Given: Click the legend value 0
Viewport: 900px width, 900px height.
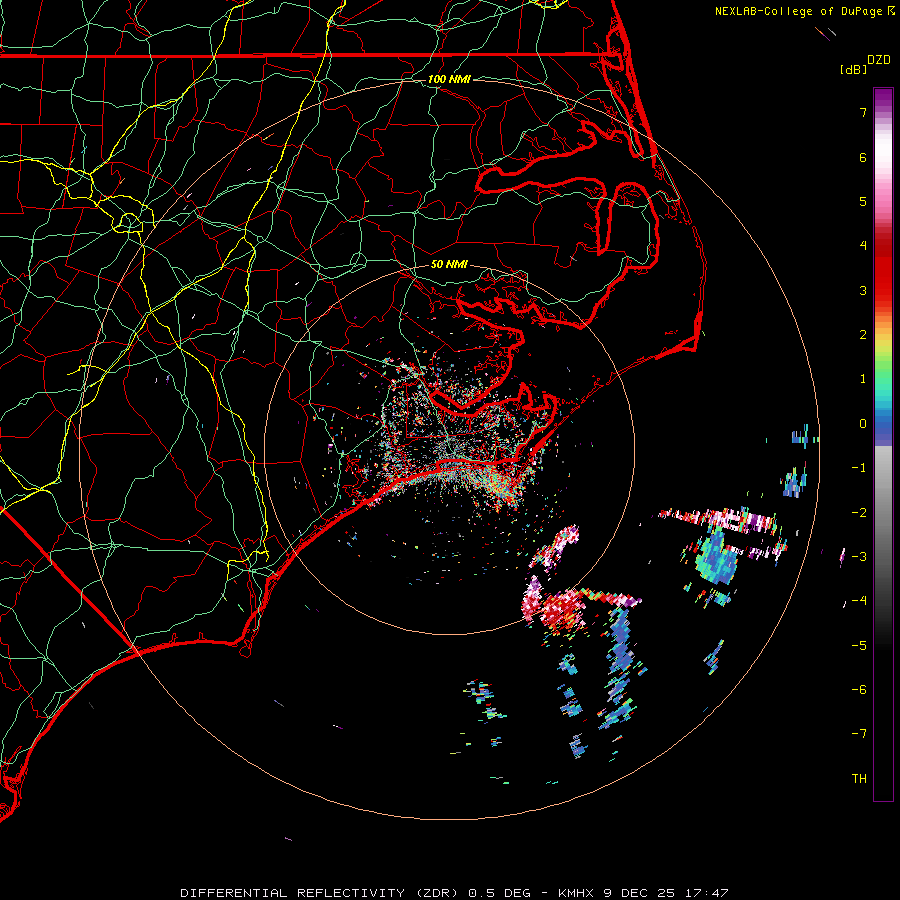Looking at the screenshot, I should [863, 424].
